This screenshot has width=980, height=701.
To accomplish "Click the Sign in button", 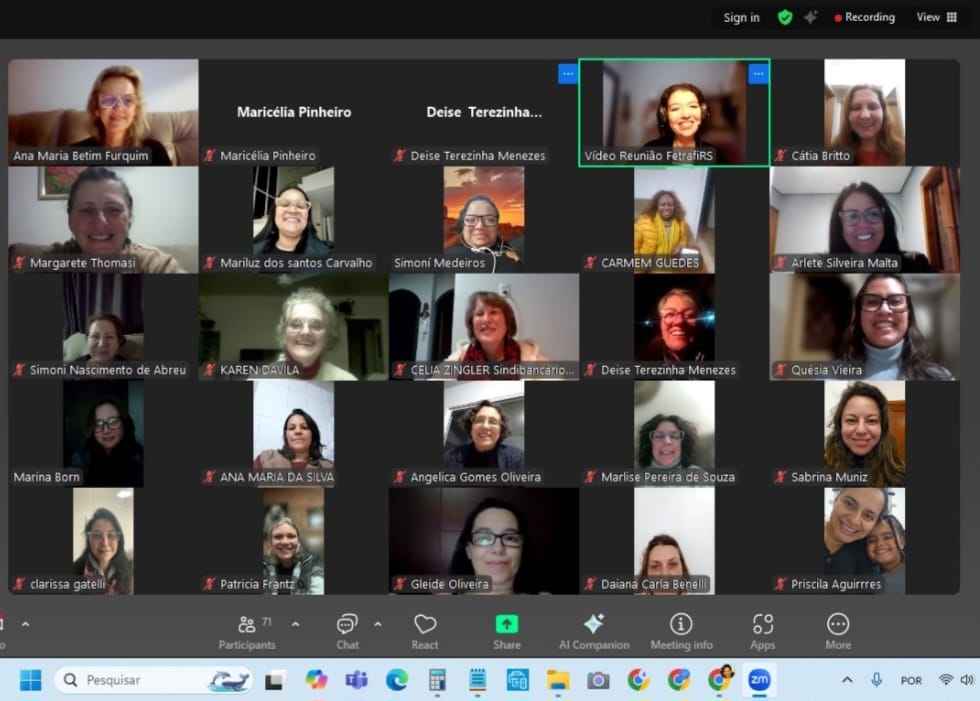I will [x=741, y=17].
